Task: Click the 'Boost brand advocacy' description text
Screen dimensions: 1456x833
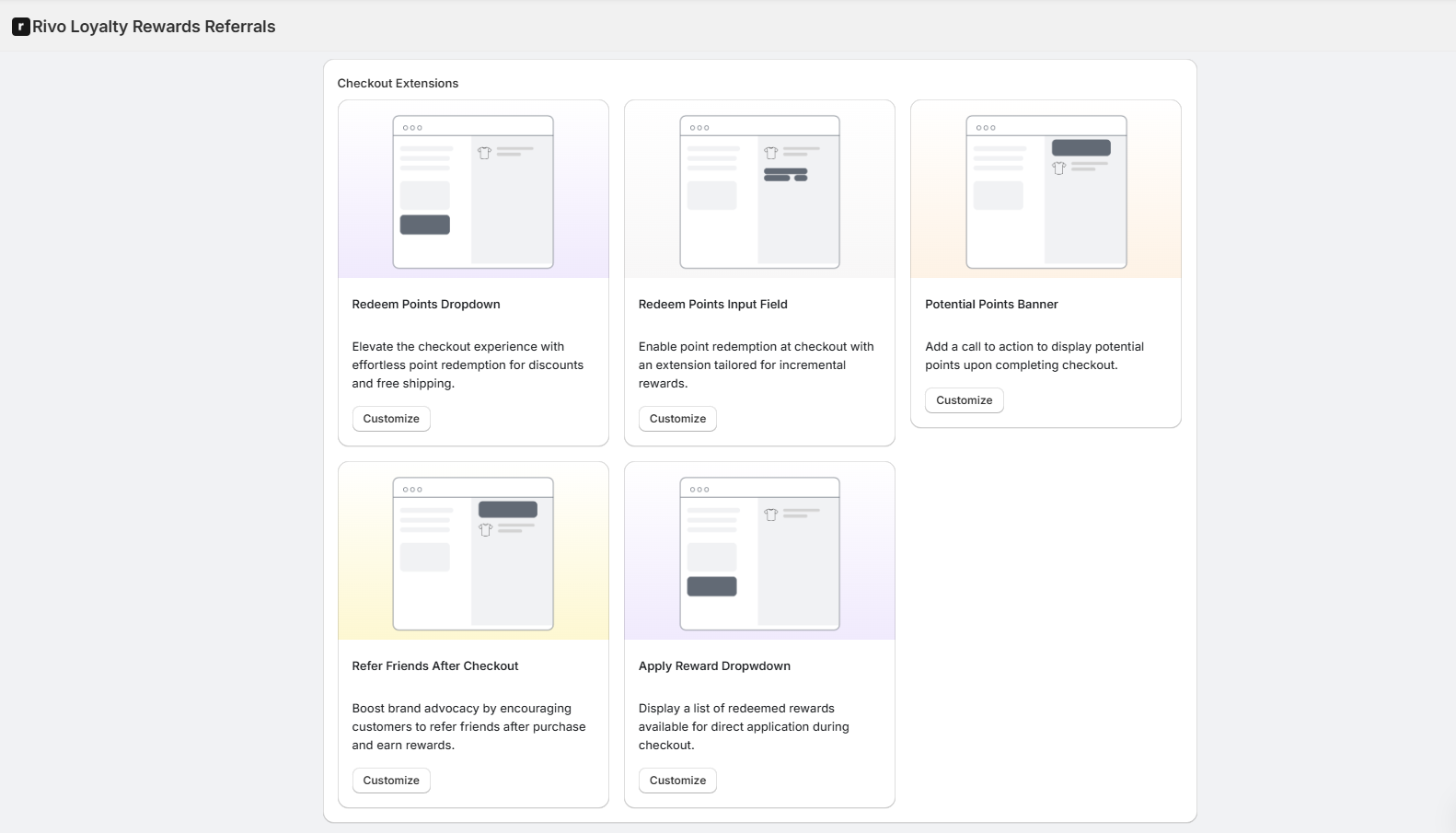Action: pos(468,727)
